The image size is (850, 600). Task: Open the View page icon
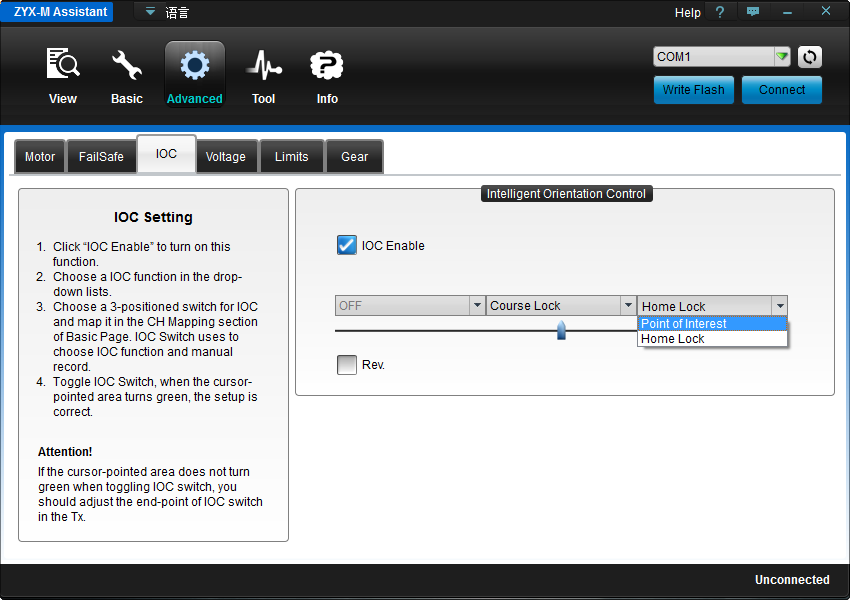pyautogui.click(x=63, y=63)
